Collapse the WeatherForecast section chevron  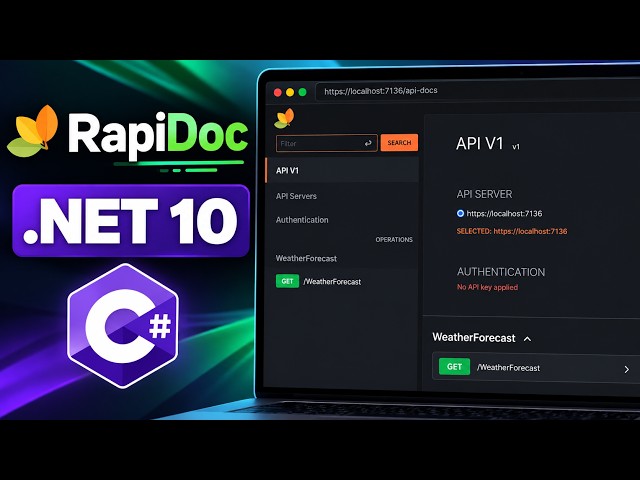pyautogui.click(x=527, y=339)
